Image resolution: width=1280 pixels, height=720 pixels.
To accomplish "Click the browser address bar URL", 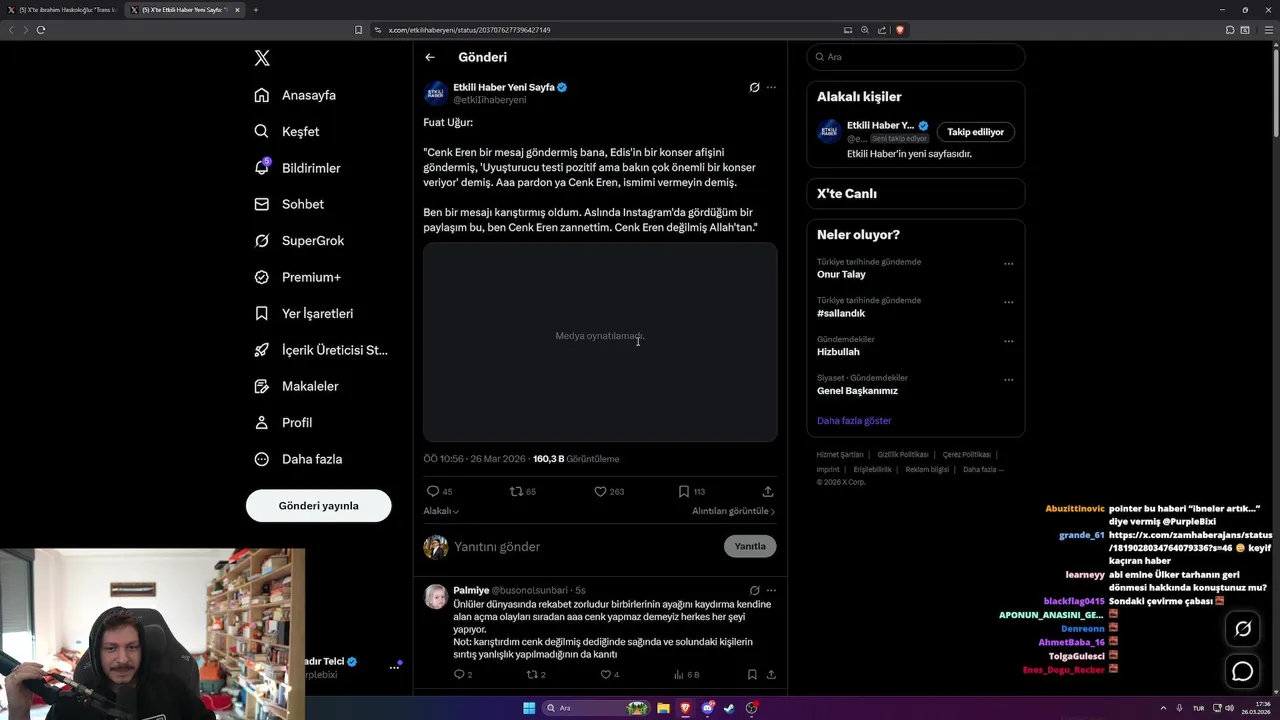I will point(470,30).
